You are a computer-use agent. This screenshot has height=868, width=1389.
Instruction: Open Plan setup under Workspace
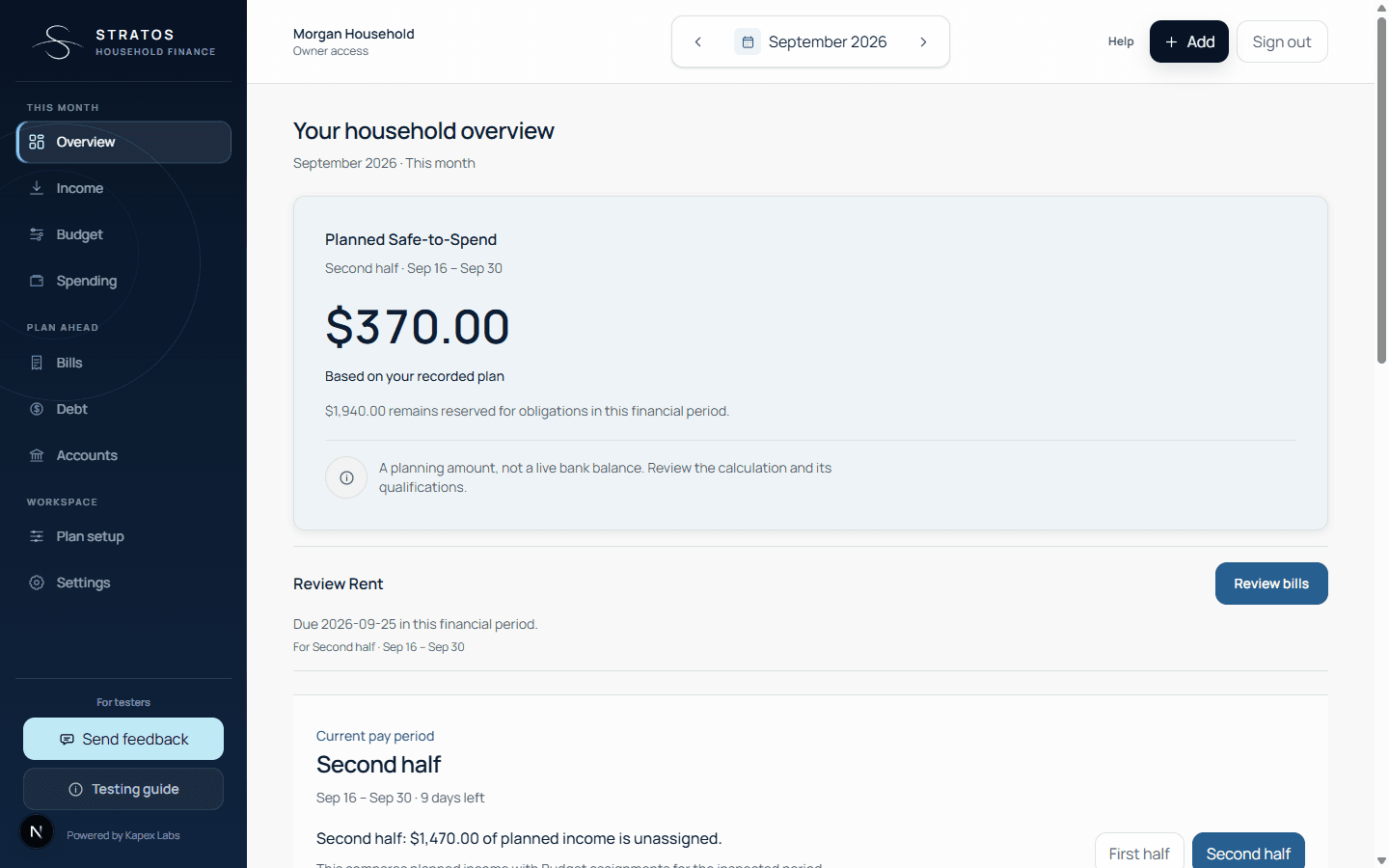tap(123, 536)
